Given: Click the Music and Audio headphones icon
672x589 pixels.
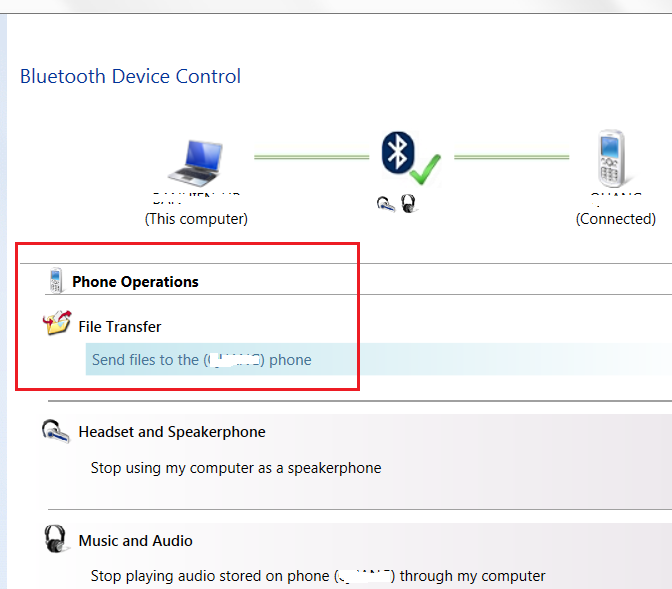Looking at the screenshot, I should [57, 540].
